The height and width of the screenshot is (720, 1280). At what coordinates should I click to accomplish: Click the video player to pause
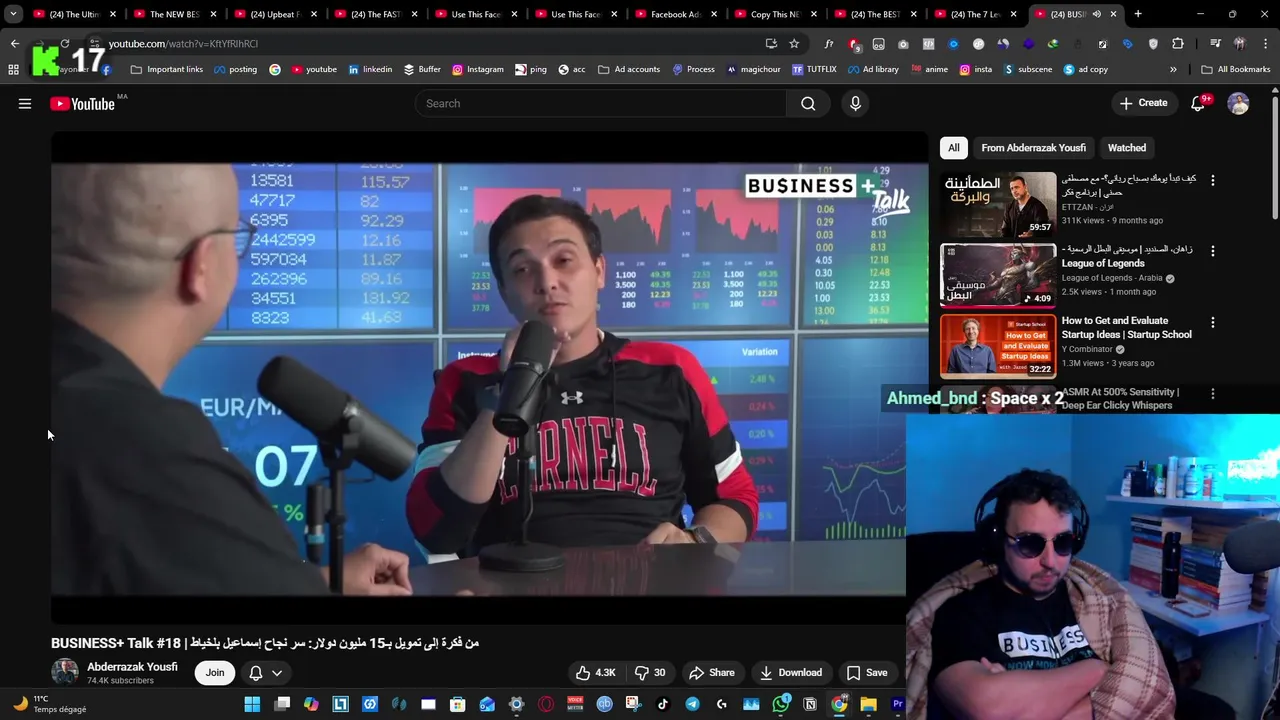pyautogui.click(x=478, y=380)
